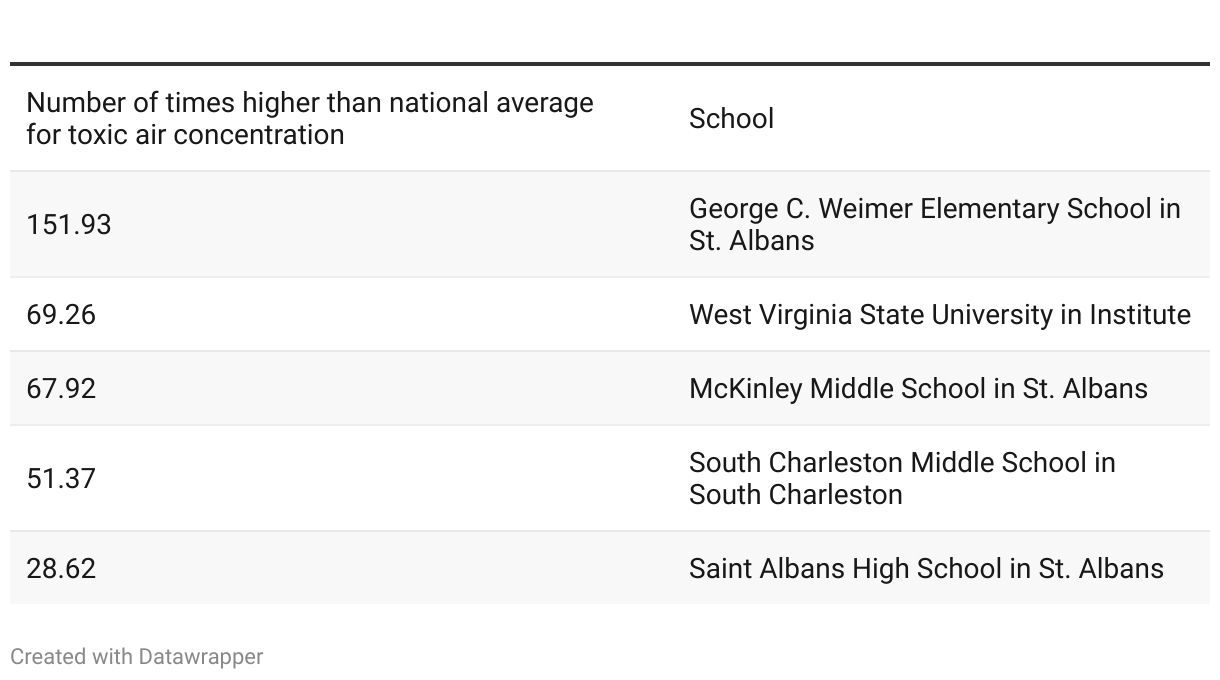
Task: Click McKinley Middle School in St. Albans
Action: click(x=918, y=388)
